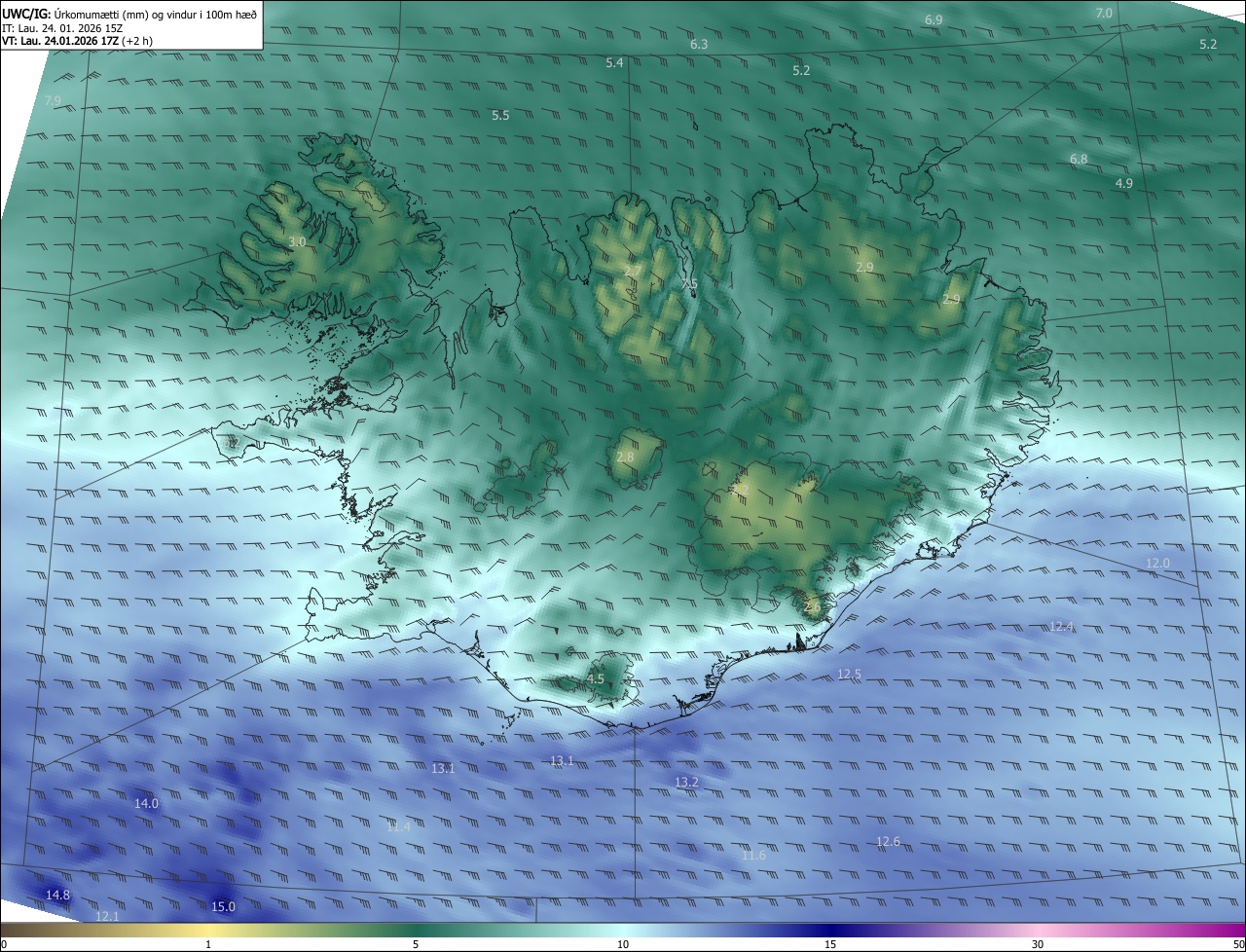Image resolution: width=1246 pixels, height=952 pixels.
Task: Click the 50 tick on the color scale
Action: point(1238,944)
